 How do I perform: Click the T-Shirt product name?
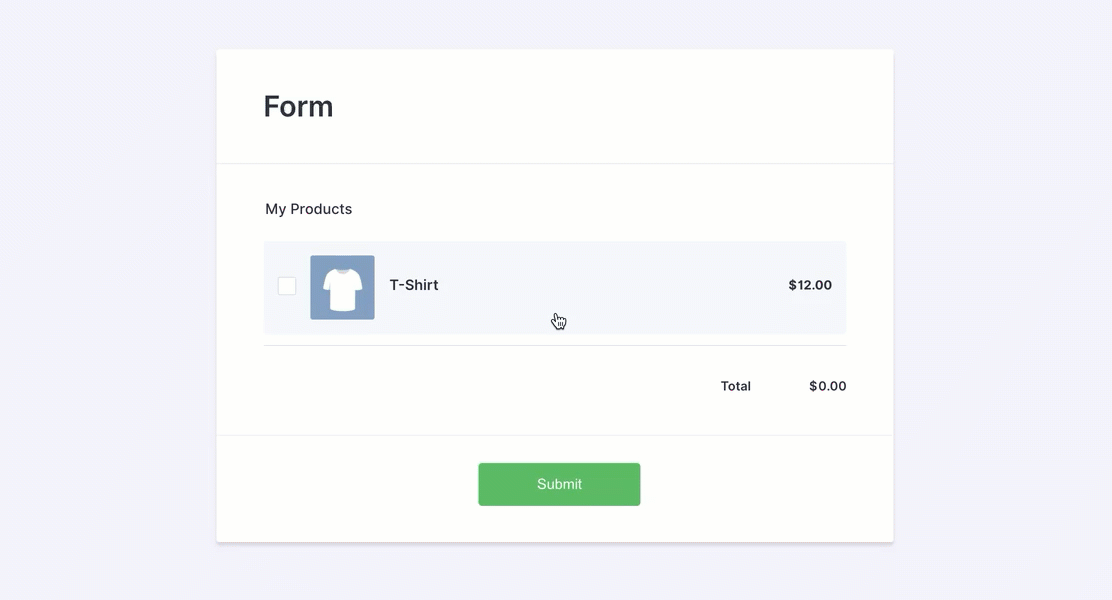point(414,285)
